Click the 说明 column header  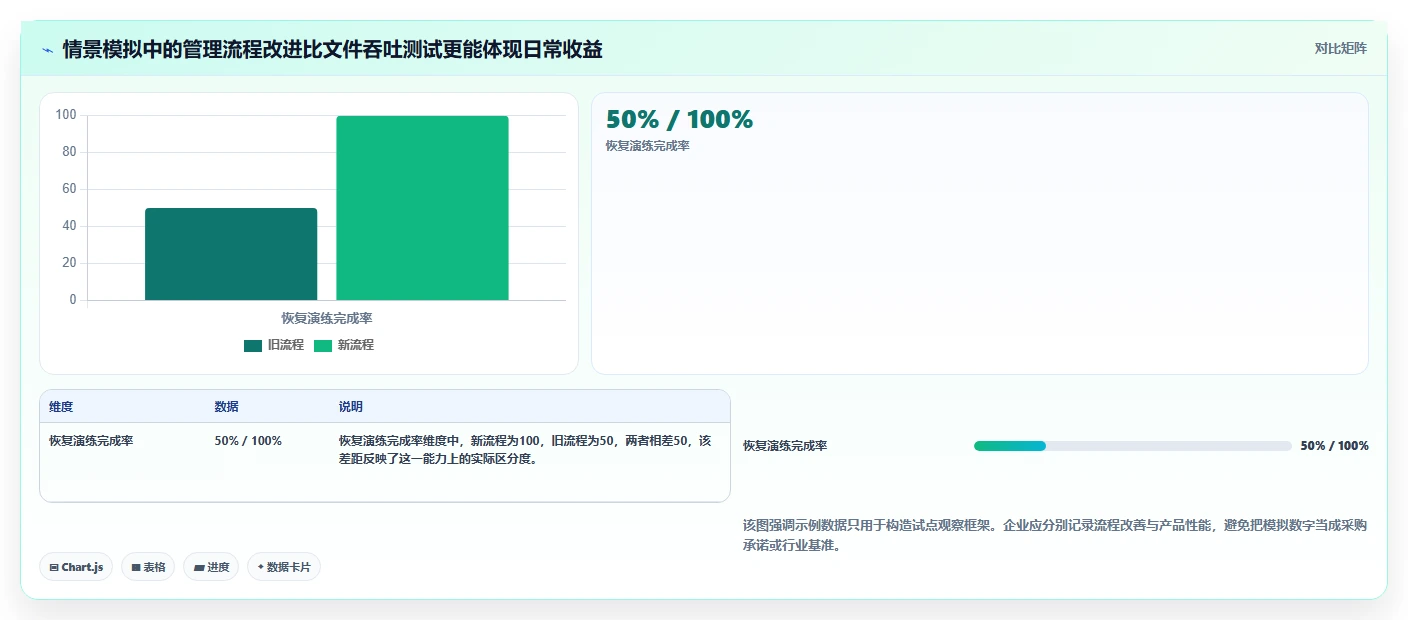(x=351, y=407)
